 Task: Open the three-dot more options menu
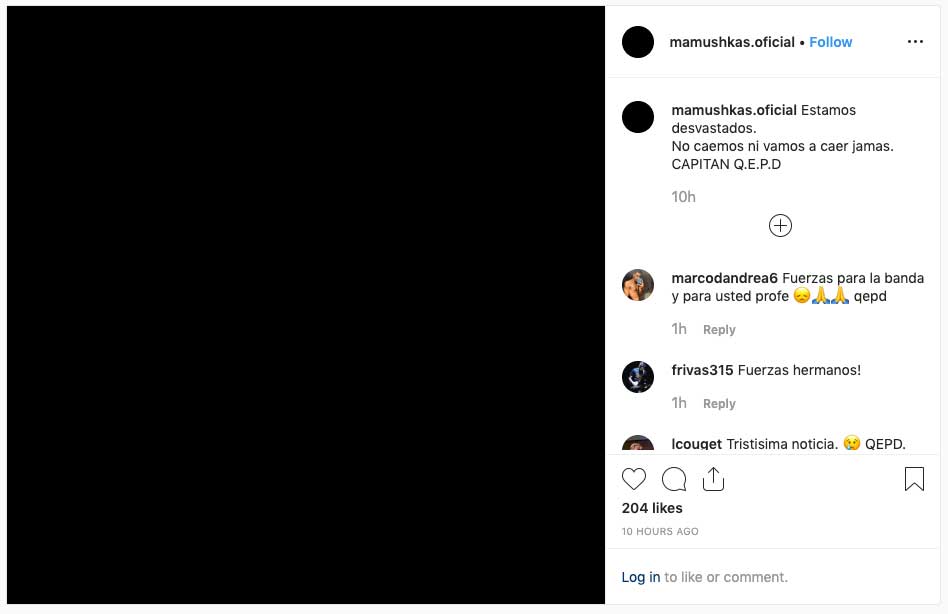click(x=915, y=42)
